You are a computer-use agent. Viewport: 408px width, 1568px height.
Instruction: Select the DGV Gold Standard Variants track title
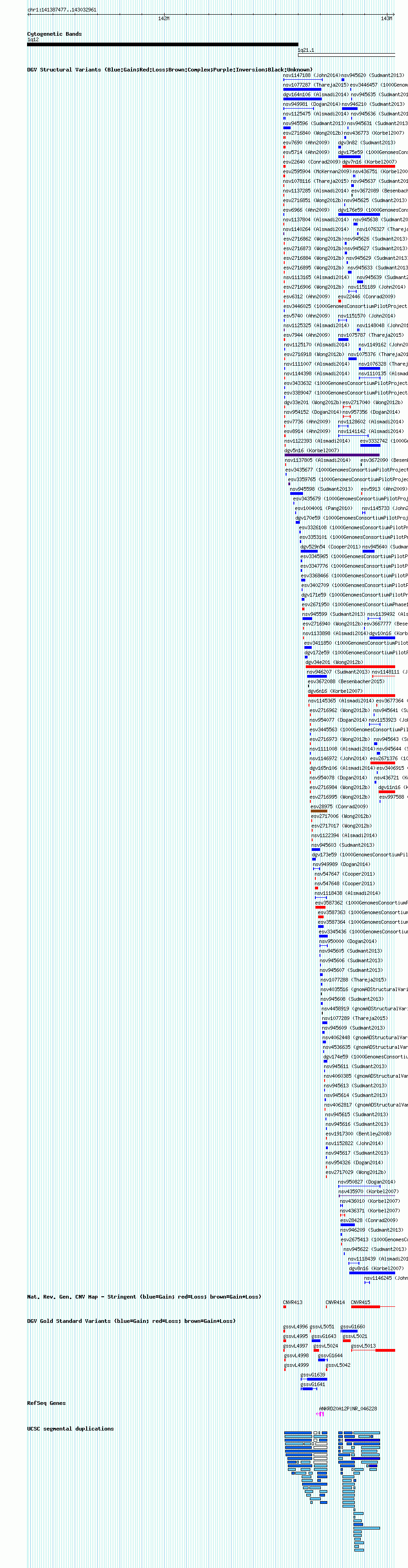[131, 1321]
